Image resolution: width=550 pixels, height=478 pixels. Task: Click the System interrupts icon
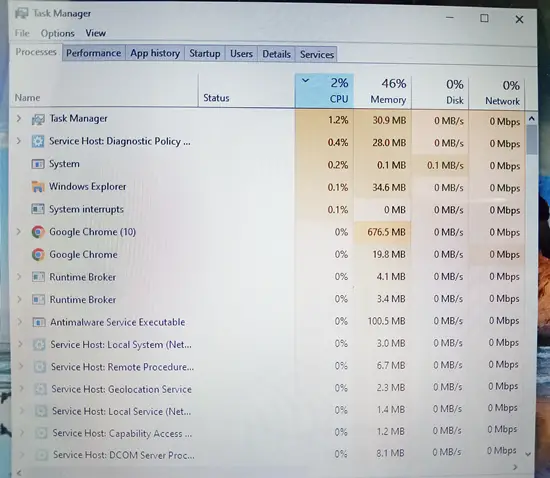point(38,209)
